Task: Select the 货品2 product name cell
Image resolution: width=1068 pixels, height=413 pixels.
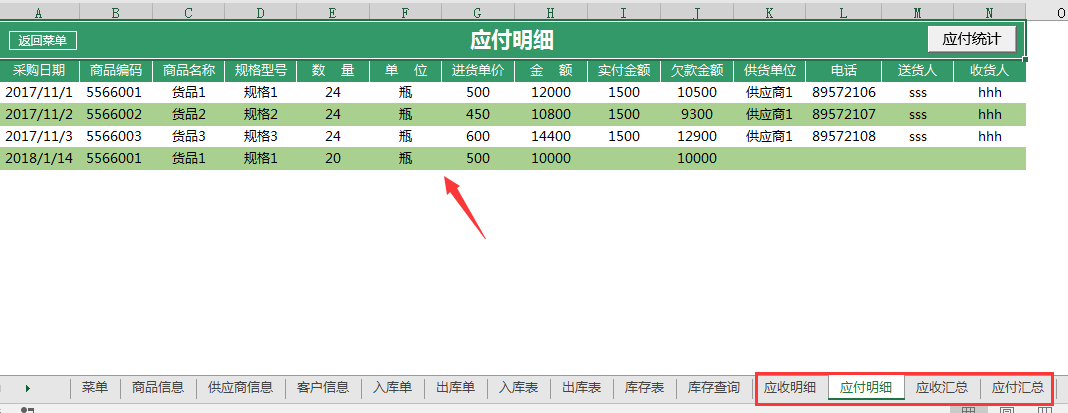Action: coord(188,114)
